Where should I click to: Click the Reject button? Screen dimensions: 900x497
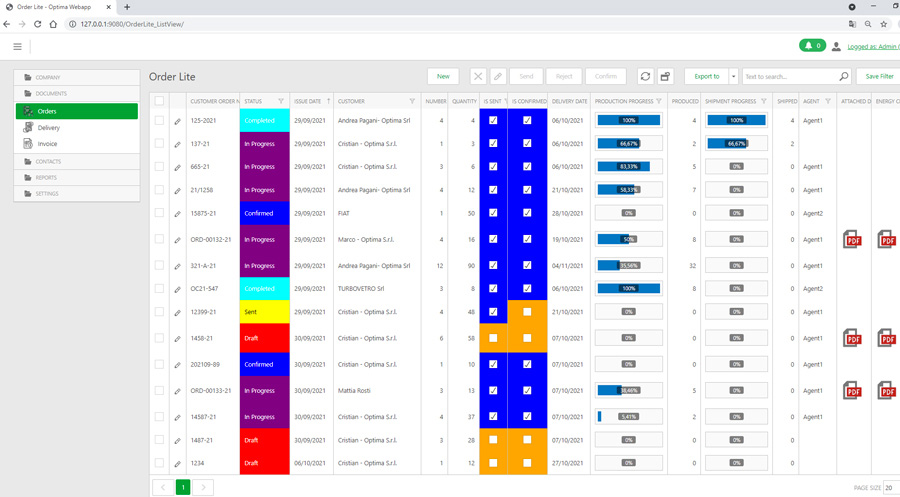[564, 76]
